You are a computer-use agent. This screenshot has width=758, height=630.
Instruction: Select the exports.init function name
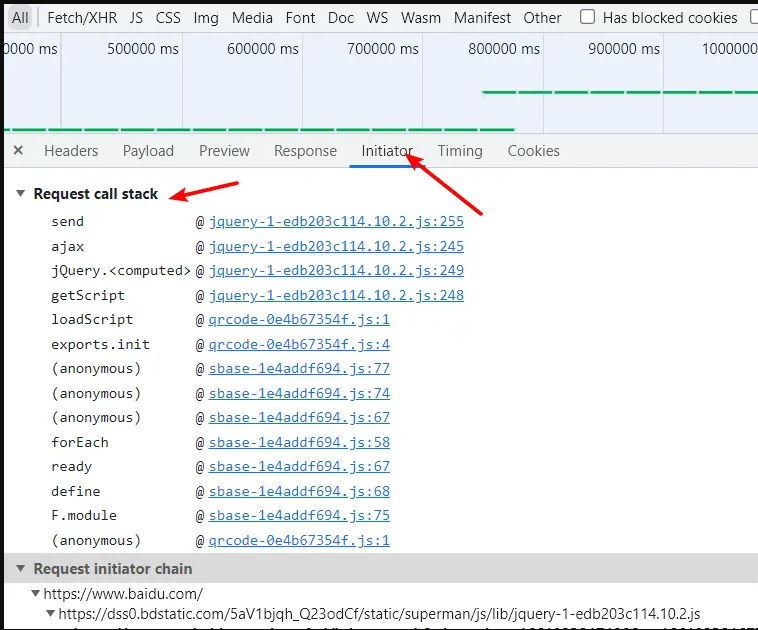101,345
